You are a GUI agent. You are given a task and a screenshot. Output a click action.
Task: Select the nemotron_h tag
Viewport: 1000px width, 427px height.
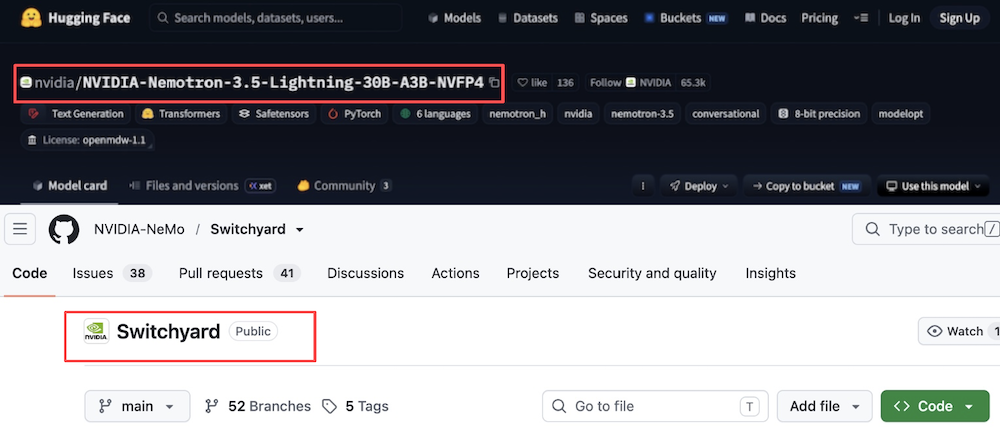pos(517,114)
